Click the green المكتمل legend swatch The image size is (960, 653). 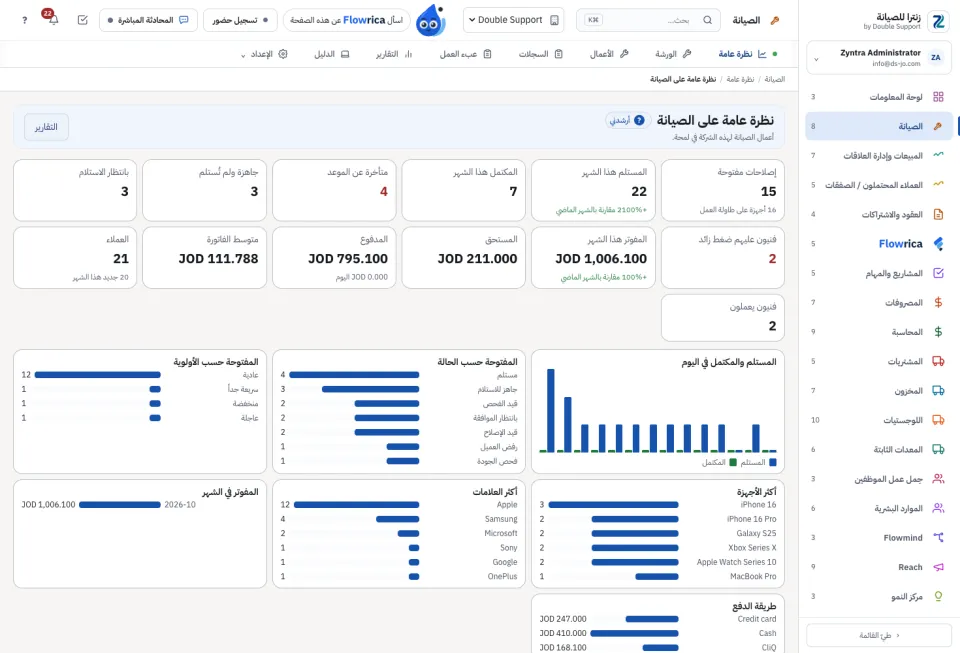pos(733,463)
